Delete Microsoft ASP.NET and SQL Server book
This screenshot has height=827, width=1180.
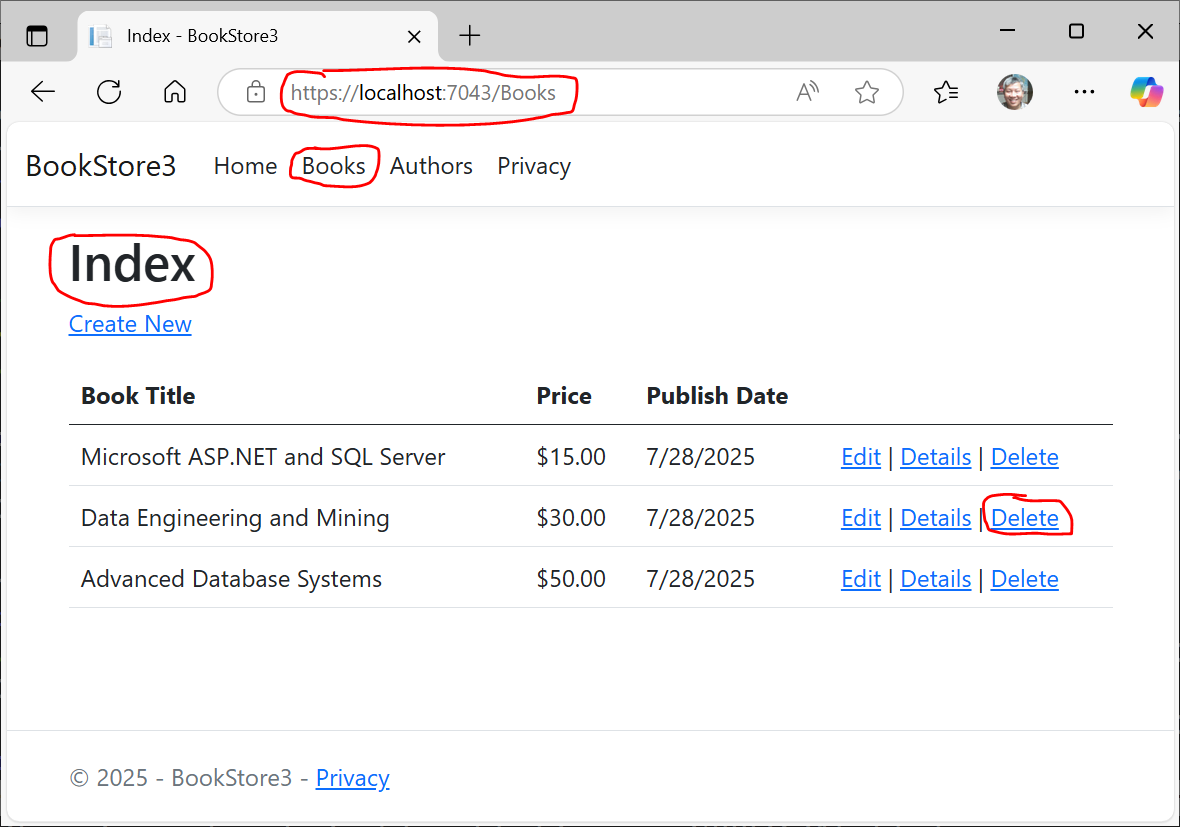(1024, 457)
